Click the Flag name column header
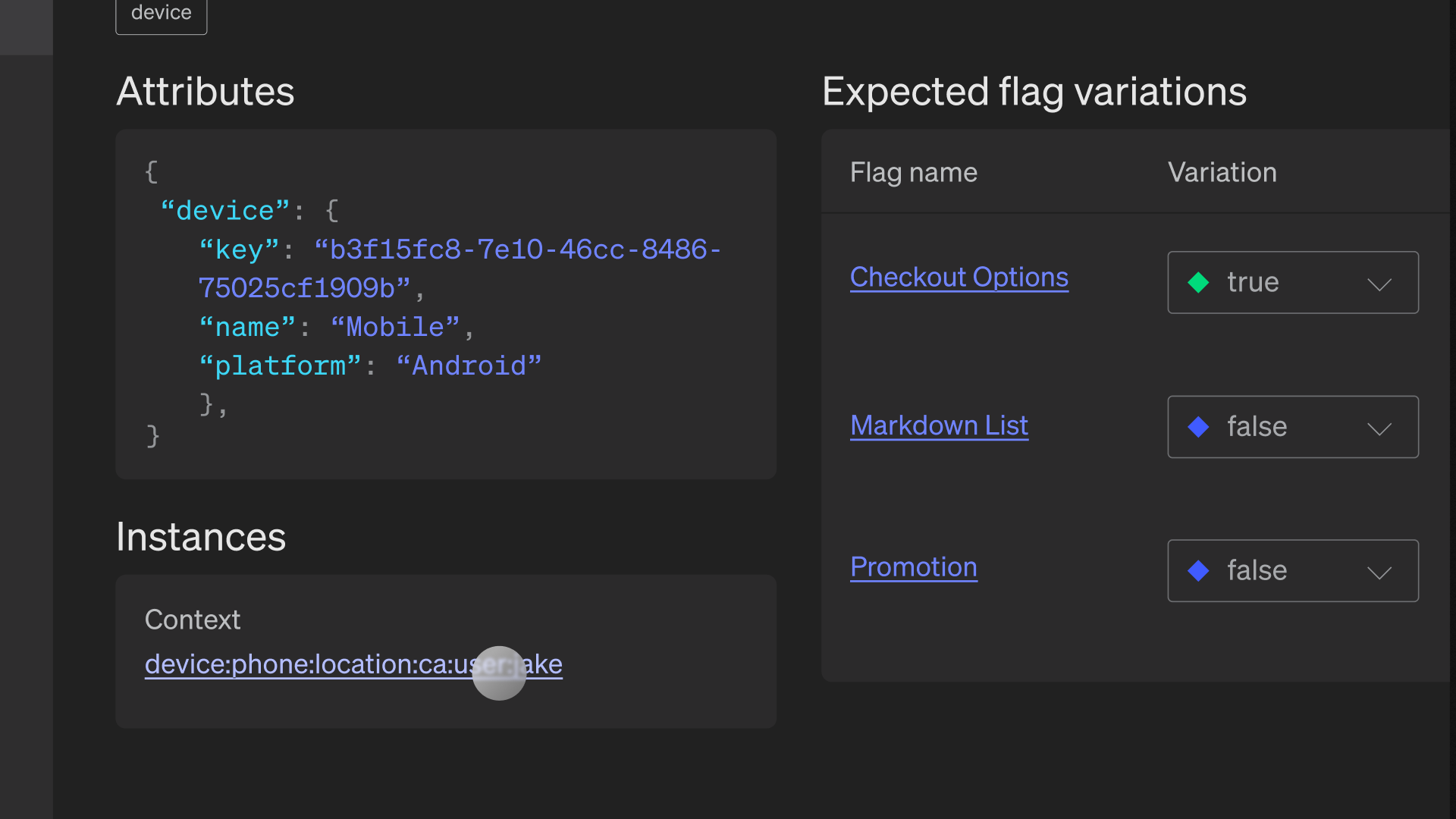Screen dimensions: 1456x819 913,172
